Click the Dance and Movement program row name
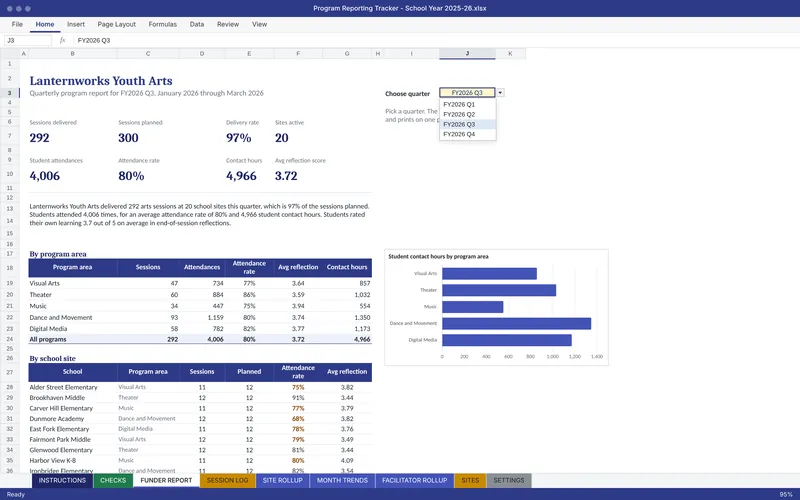The width and height of the screenshot is (800, 500). coord(61,317)
